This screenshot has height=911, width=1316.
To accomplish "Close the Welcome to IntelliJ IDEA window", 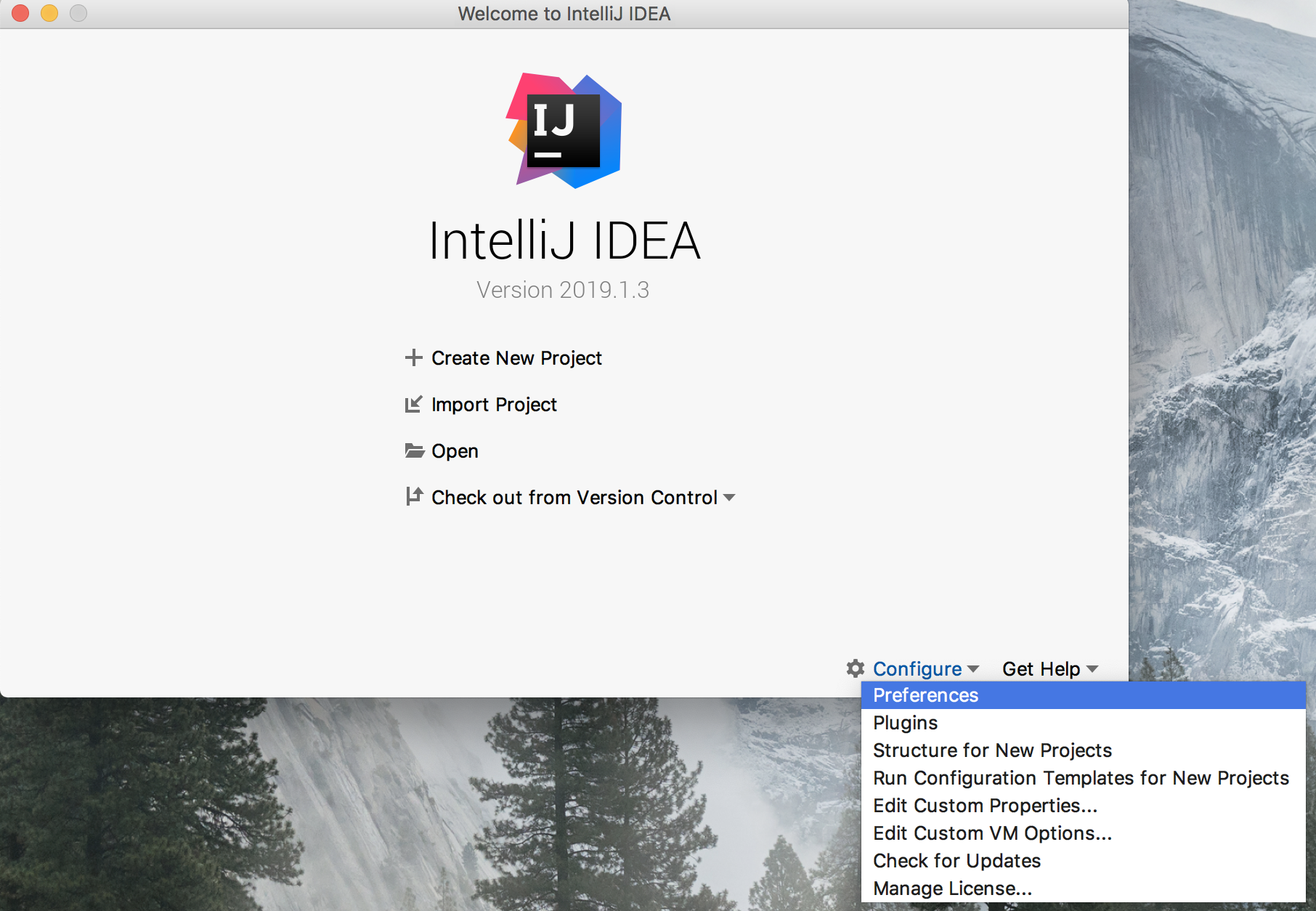I will (20, 13).
